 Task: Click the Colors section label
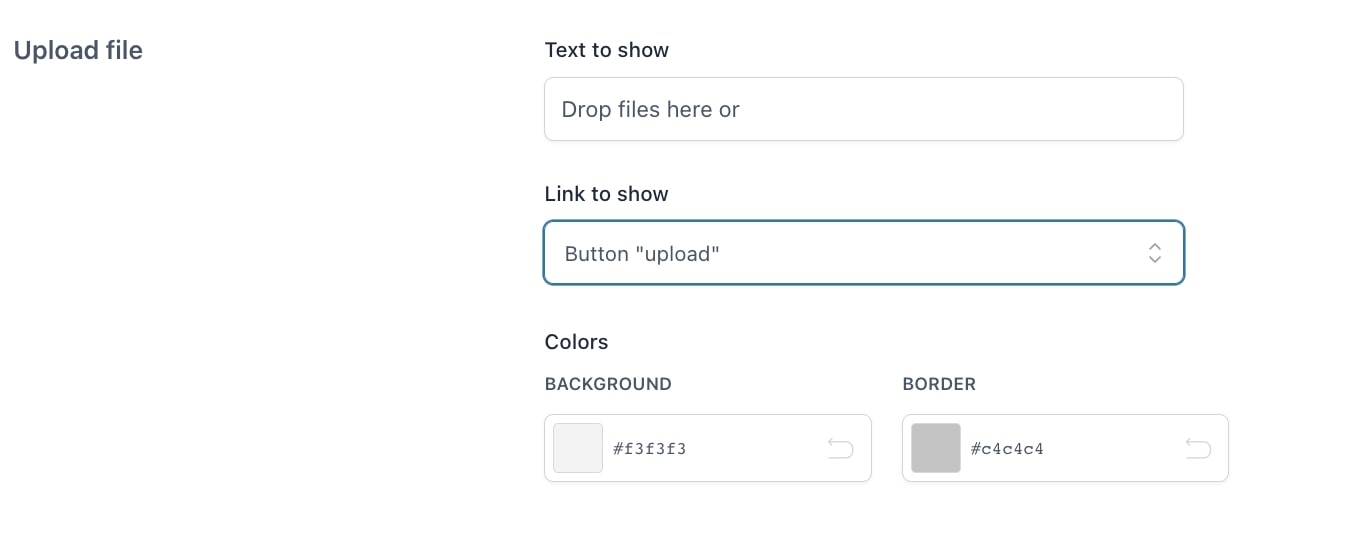(x=576, y=342)
